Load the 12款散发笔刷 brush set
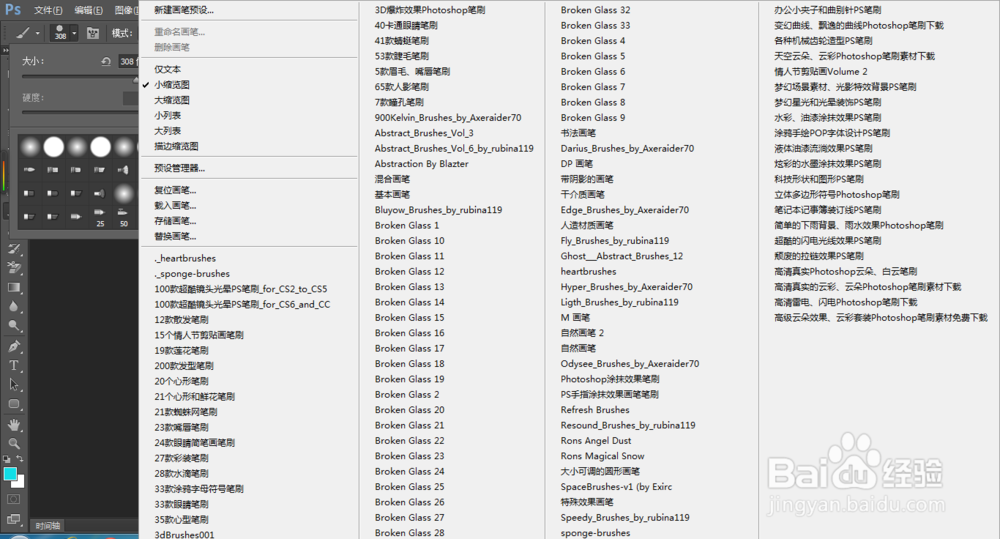Viewport: 1000px width, 539px height. [181, 320]
